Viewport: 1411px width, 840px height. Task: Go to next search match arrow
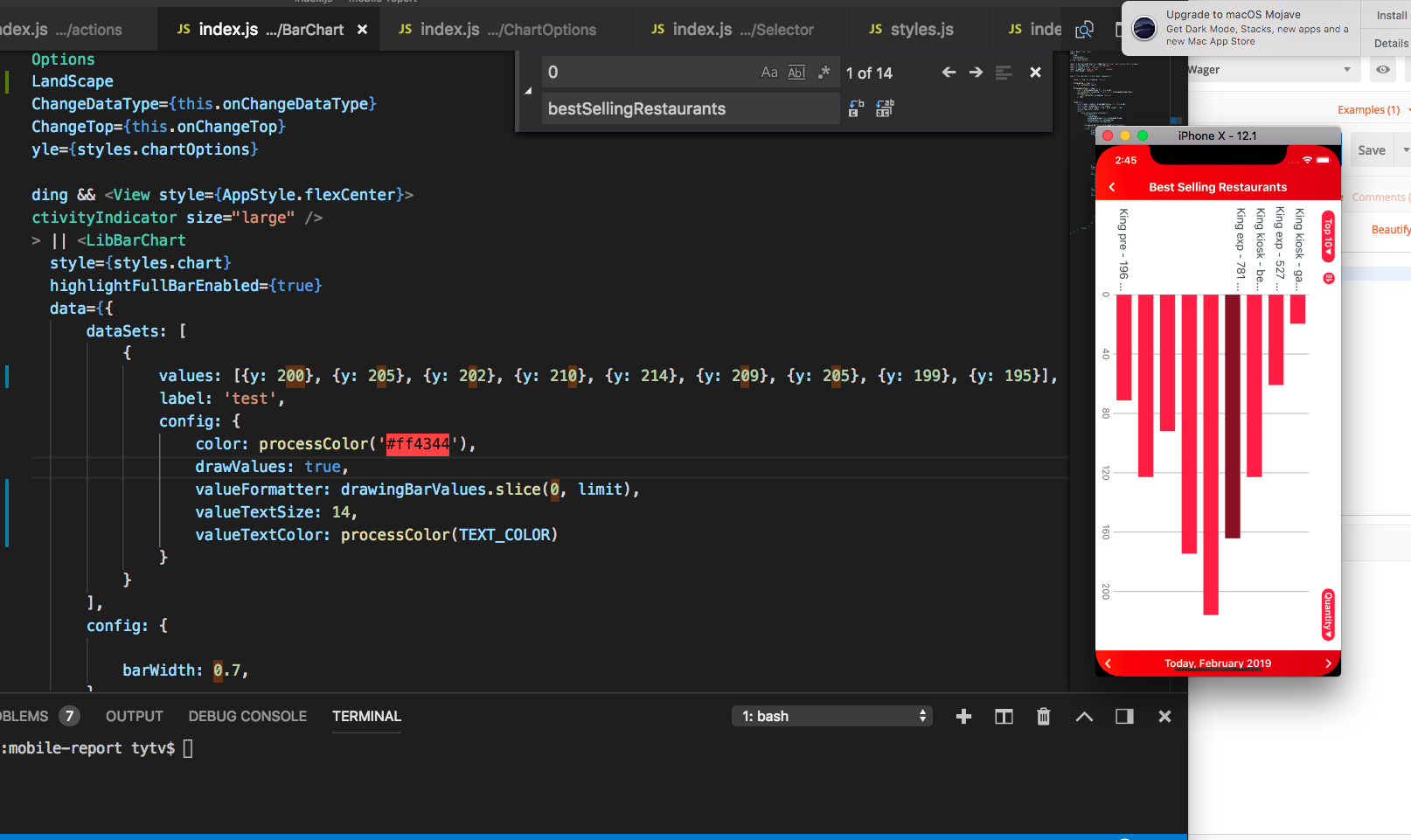[x=976, y=72]
